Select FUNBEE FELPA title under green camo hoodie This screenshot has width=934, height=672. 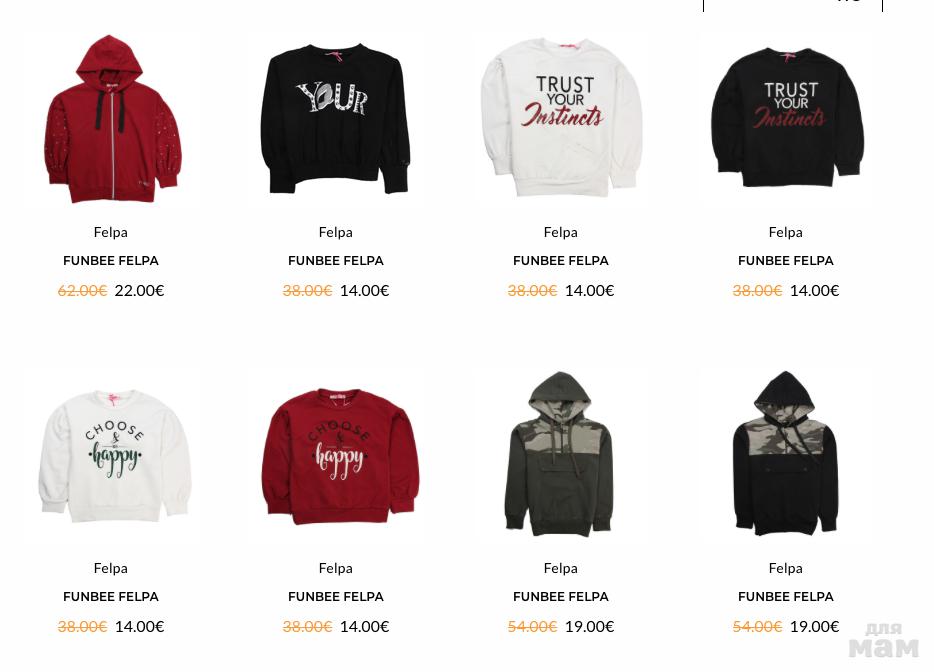pyautogui.click(x=561, y=597)
